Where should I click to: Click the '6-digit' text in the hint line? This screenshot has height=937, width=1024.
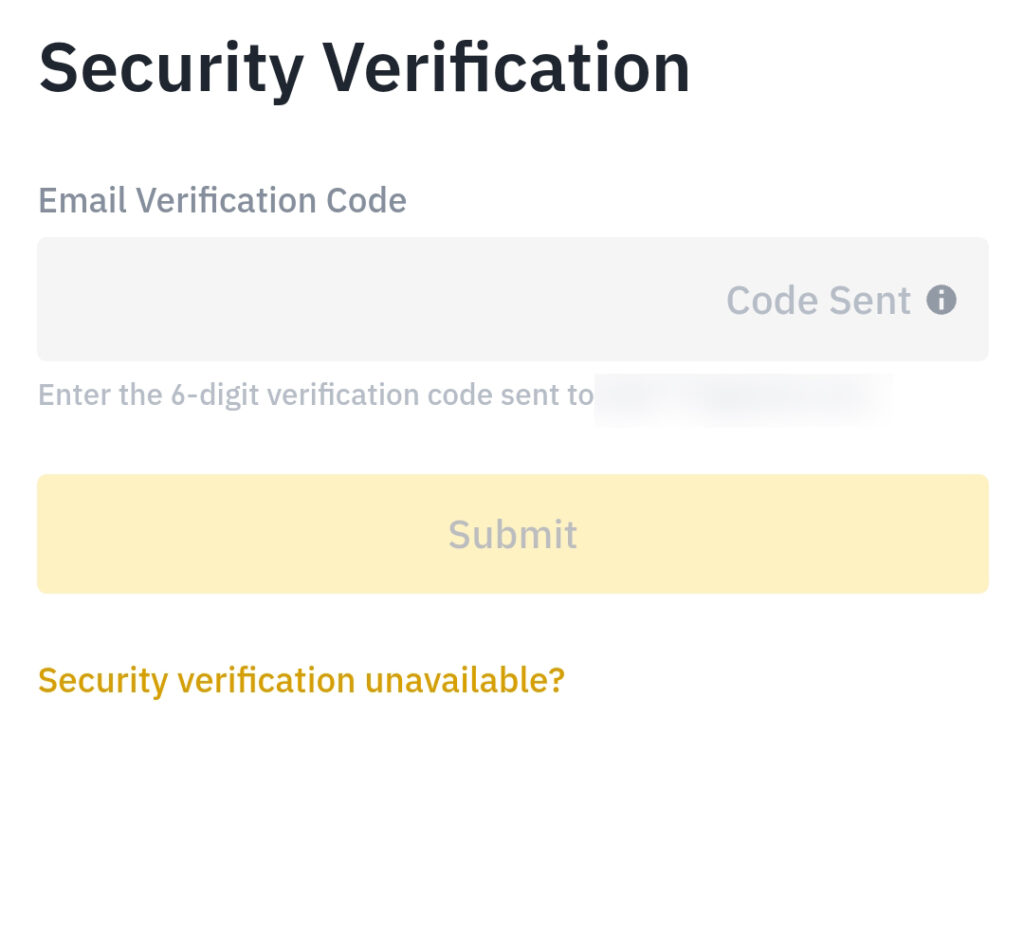click(215, 396)
